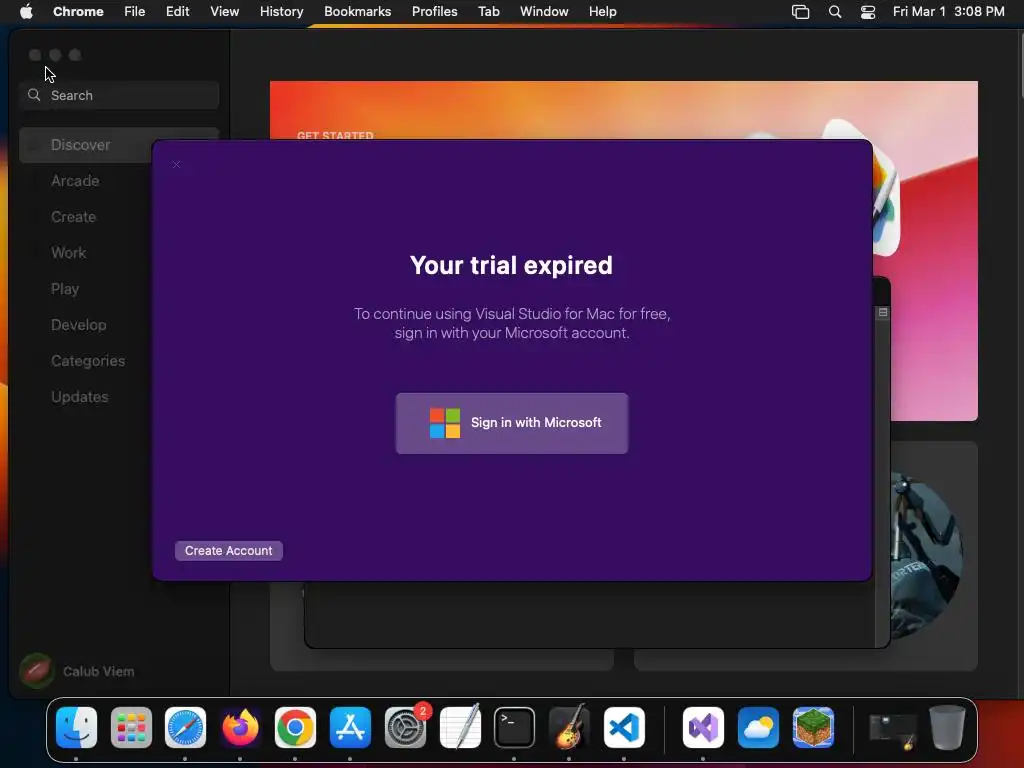Open the Trash in the dock
Viewport: 1024px width, 768px height.
click(x=947, y=728)
